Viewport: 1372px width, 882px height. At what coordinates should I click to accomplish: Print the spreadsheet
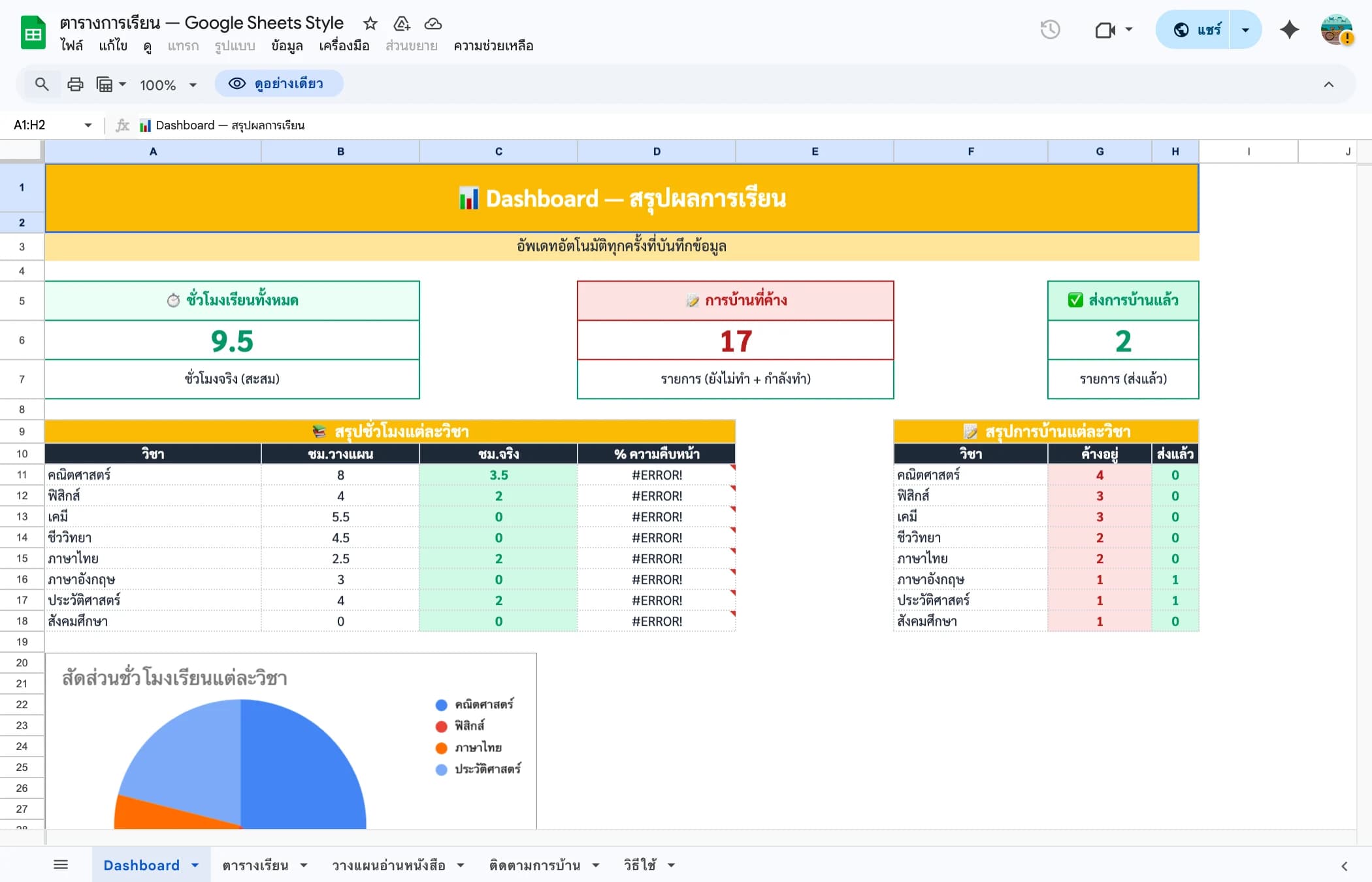pos(75,84)
